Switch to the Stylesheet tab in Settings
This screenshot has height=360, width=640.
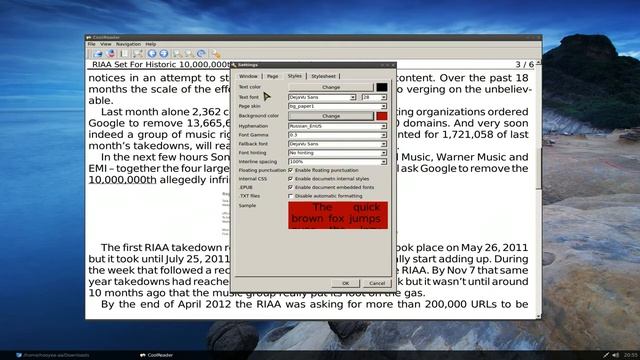point(323,76)
